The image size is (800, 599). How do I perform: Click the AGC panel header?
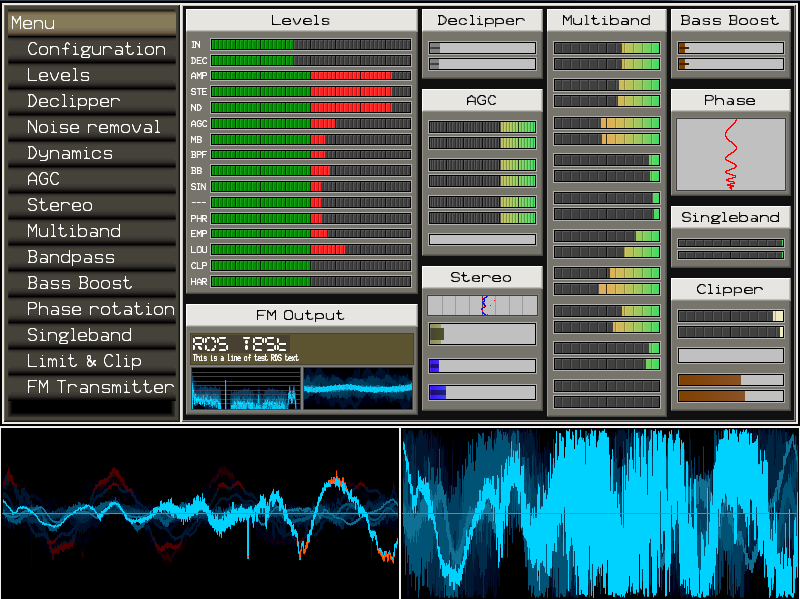coord(482,101)
